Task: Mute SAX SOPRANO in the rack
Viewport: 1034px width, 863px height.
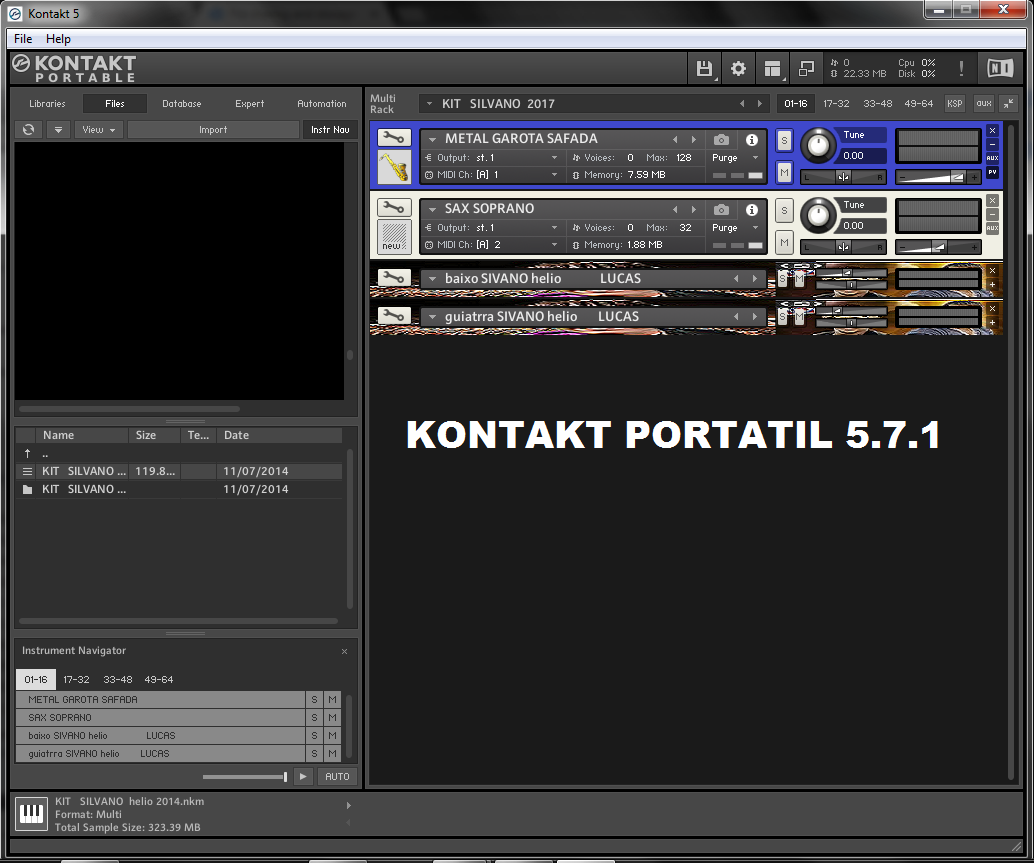Action: [783, 243]
